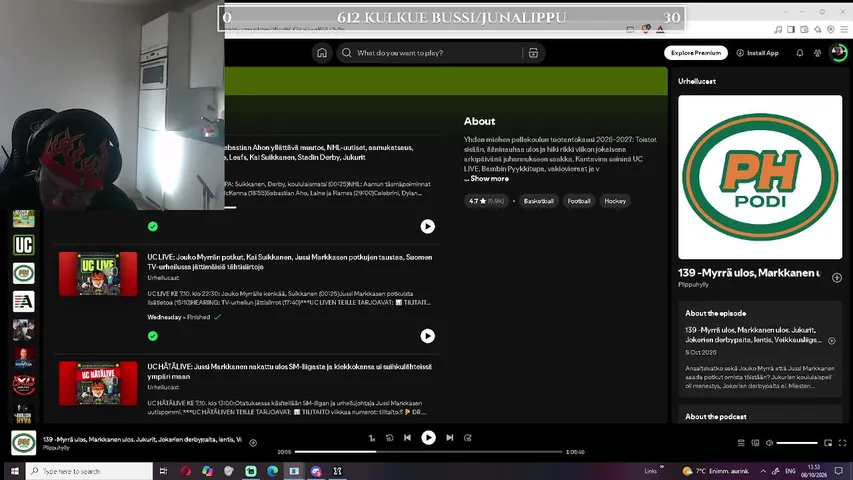The width and height of the screenshot is (853, 480).
Task: Select the Hockey category chip
Action: point(615,201)
